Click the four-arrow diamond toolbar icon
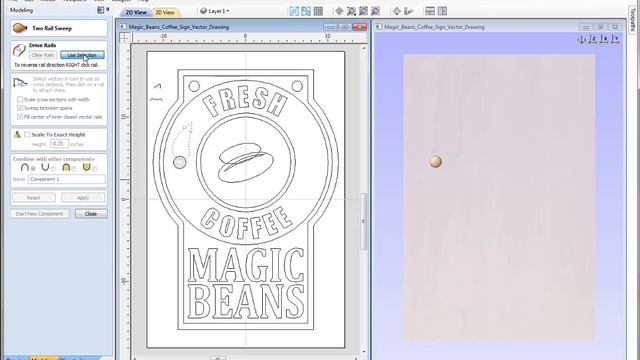Image resolution: width=640 pixels, height=360 pixels. pyautogui.click(x=397, y=11)
